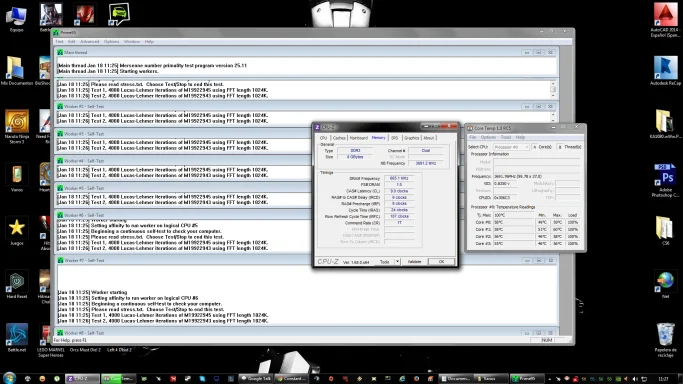The width and height of the screenshot is (683, 384).
Task: Switch to Graphics tab in CPU-Z
Action: (x=411, y=138)
